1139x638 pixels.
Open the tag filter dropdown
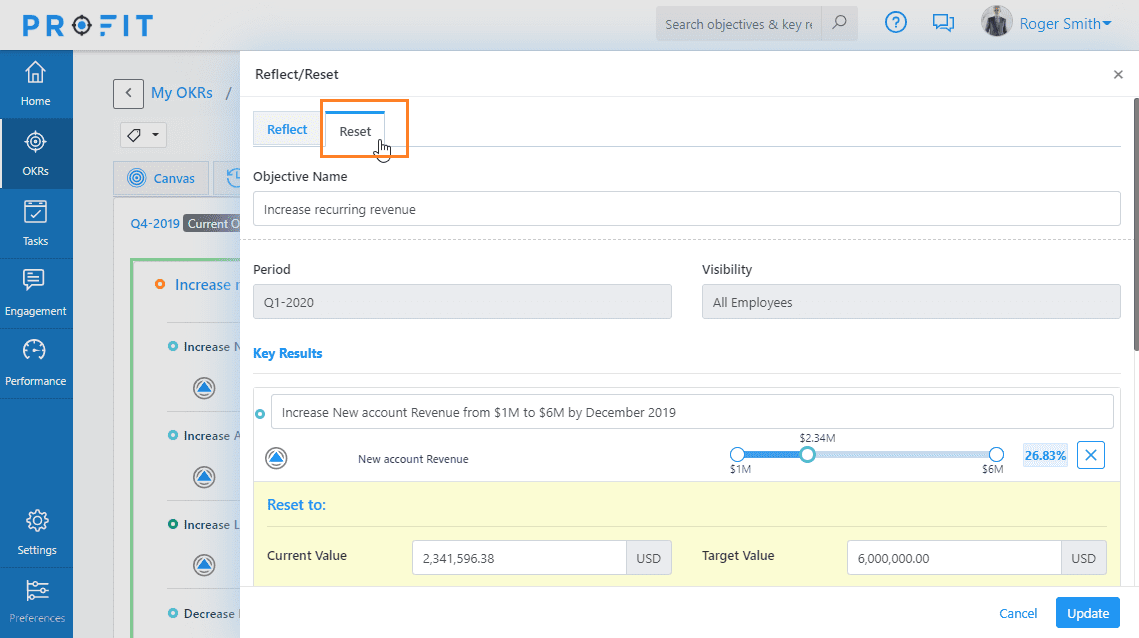point(143,135)
